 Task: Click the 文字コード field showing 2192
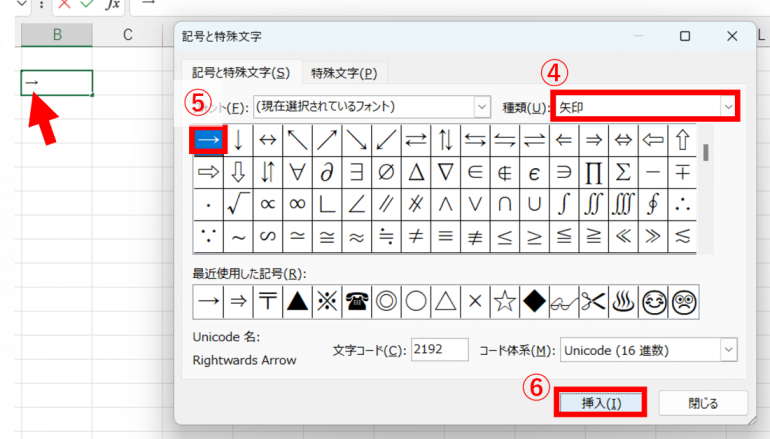pyautogui.click(x=440, y=350)
